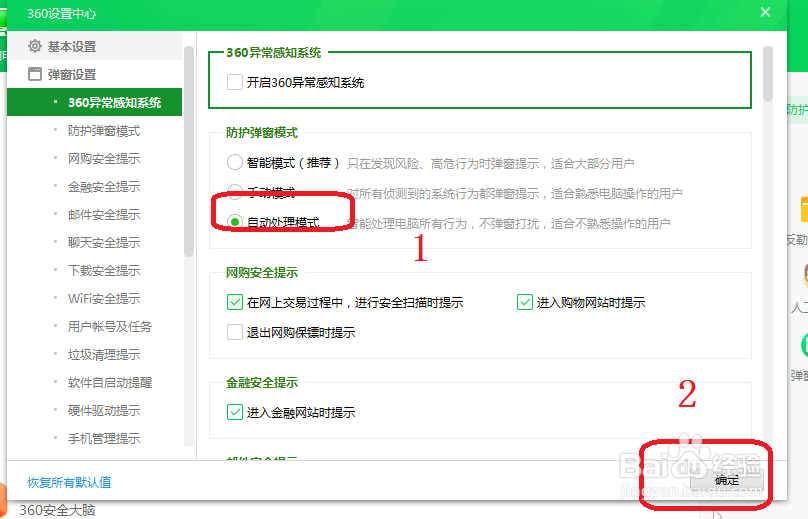Select 手动模式 radio button

pos(234,192)
